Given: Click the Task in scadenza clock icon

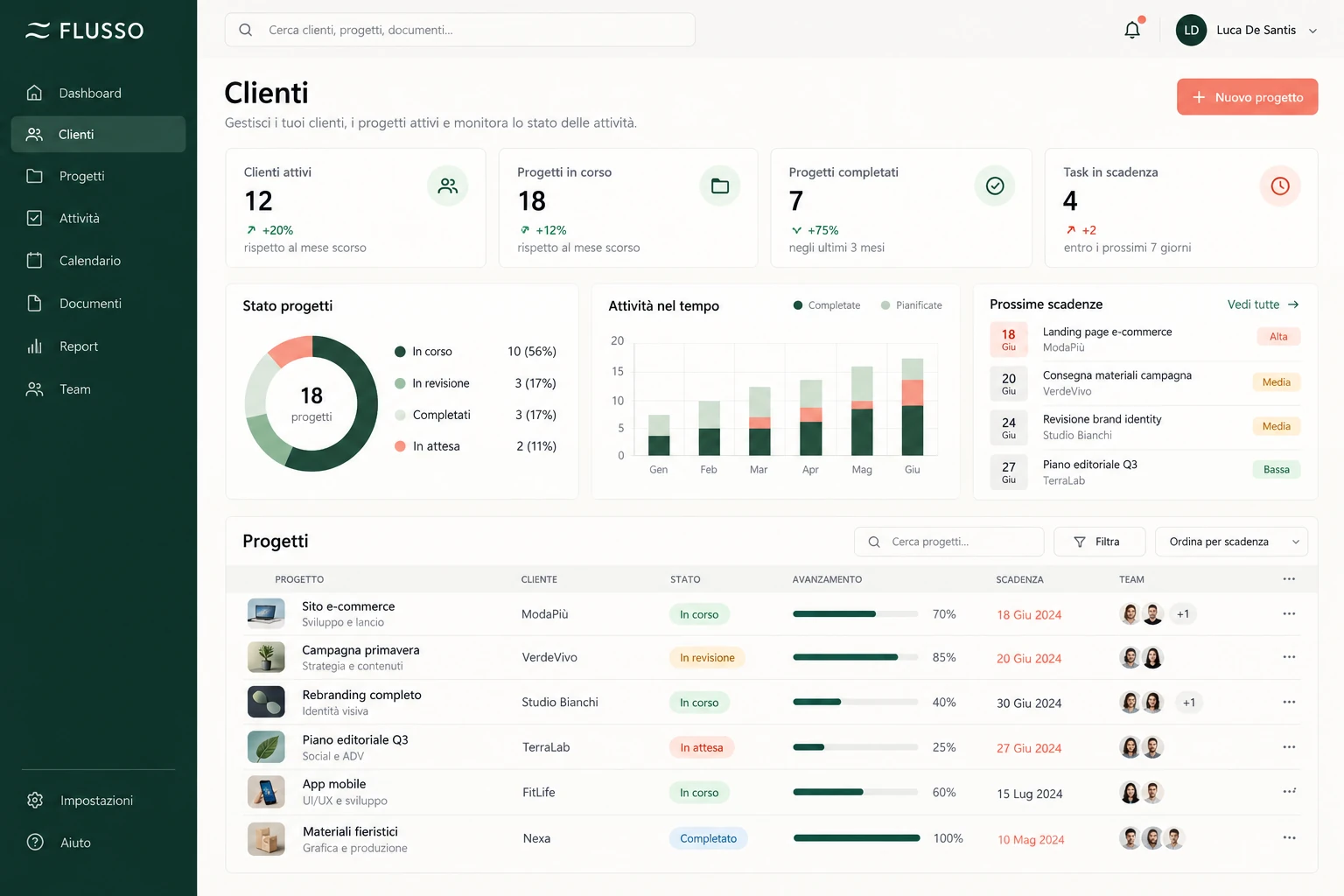Looking at the screenshot, I should point(1280,185).
